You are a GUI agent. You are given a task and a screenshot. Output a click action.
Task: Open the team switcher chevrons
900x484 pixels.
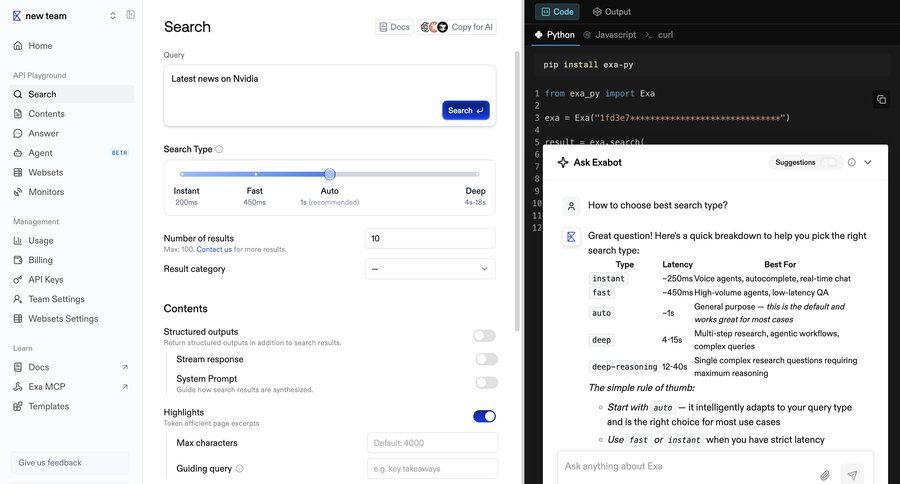112,16
